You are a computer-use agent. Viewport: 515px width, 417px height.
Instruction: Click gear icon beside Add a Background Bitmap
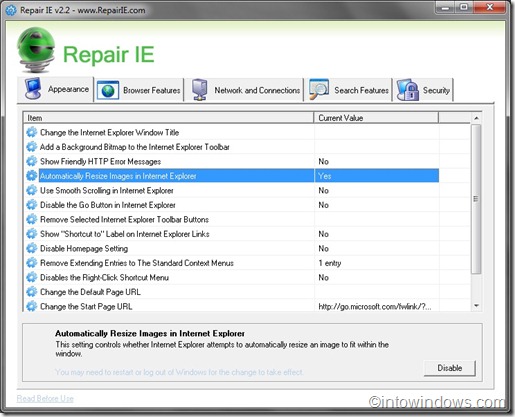click(x=32, y=147)
